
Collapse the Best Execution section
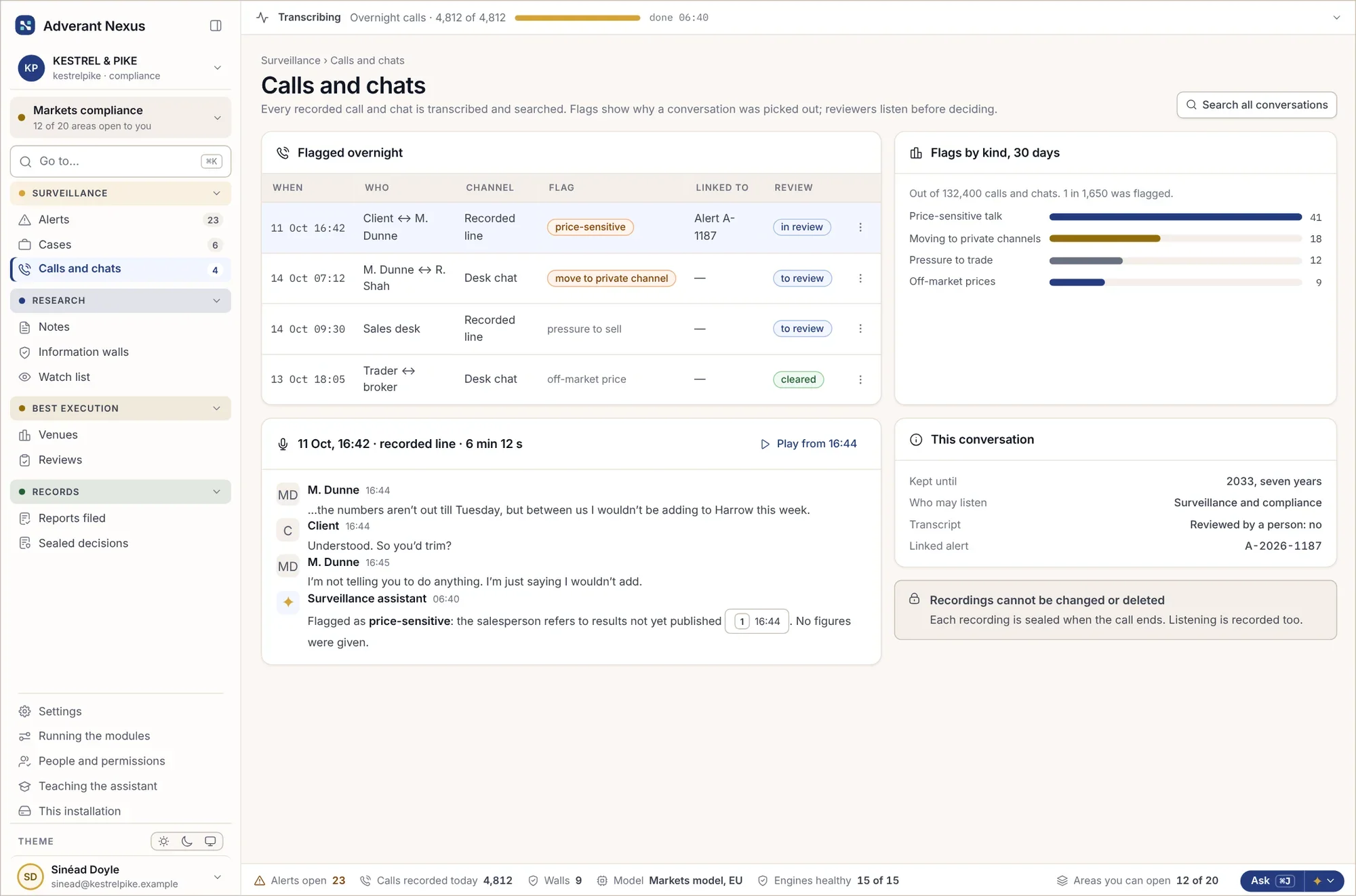point(121,408)
